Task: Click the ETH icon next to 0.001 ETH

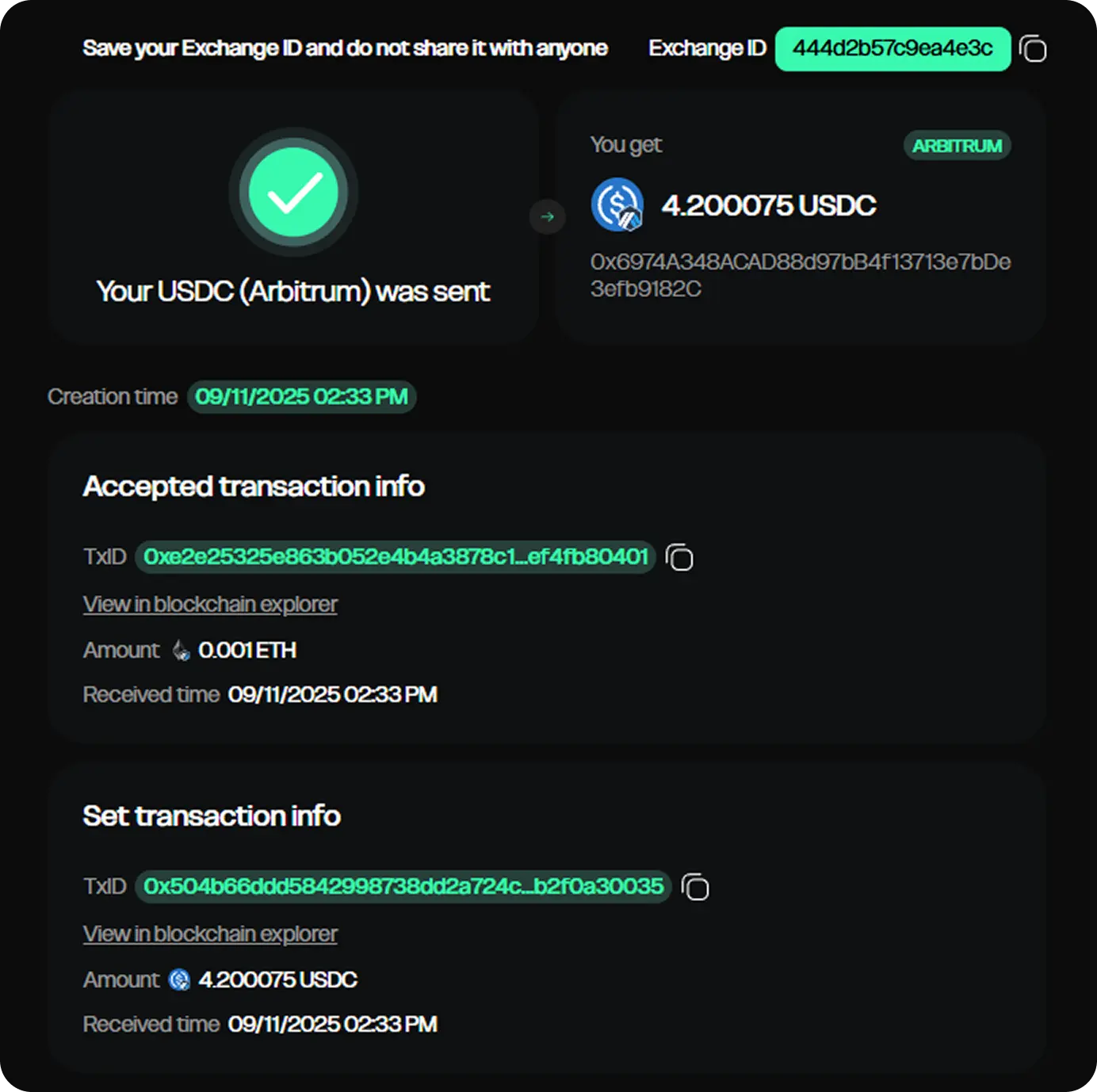Action: point(181,651)
